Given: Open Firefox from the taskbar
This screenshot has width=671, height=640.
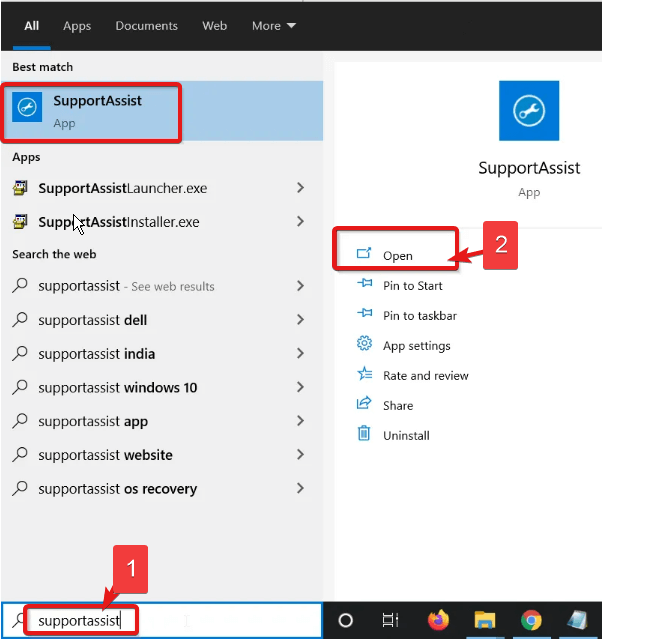Looking at the screenshot, I should coord(438,620).
